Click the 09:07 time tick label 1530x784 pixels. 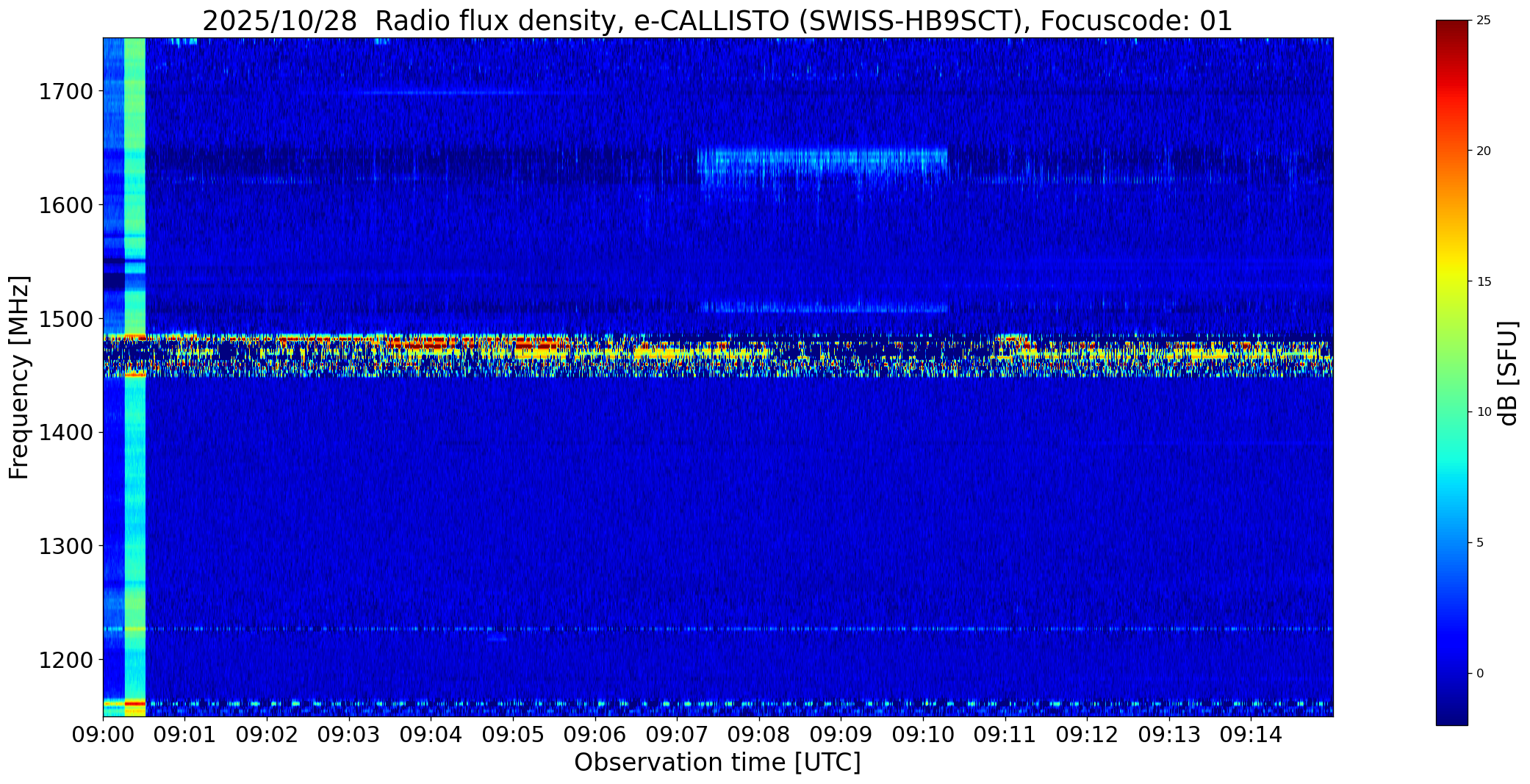click(678, 734)
